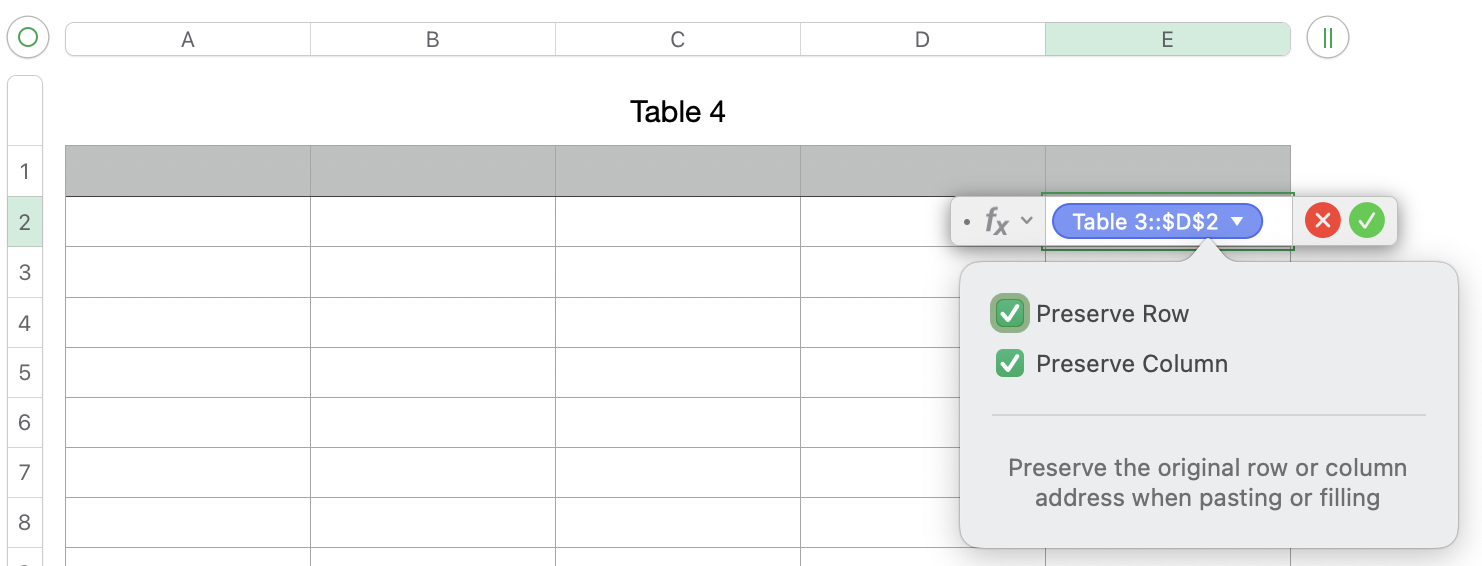Click the Table 4 title
The height and width of the screenshot is (566, 1482).
(x=677, y=112)
